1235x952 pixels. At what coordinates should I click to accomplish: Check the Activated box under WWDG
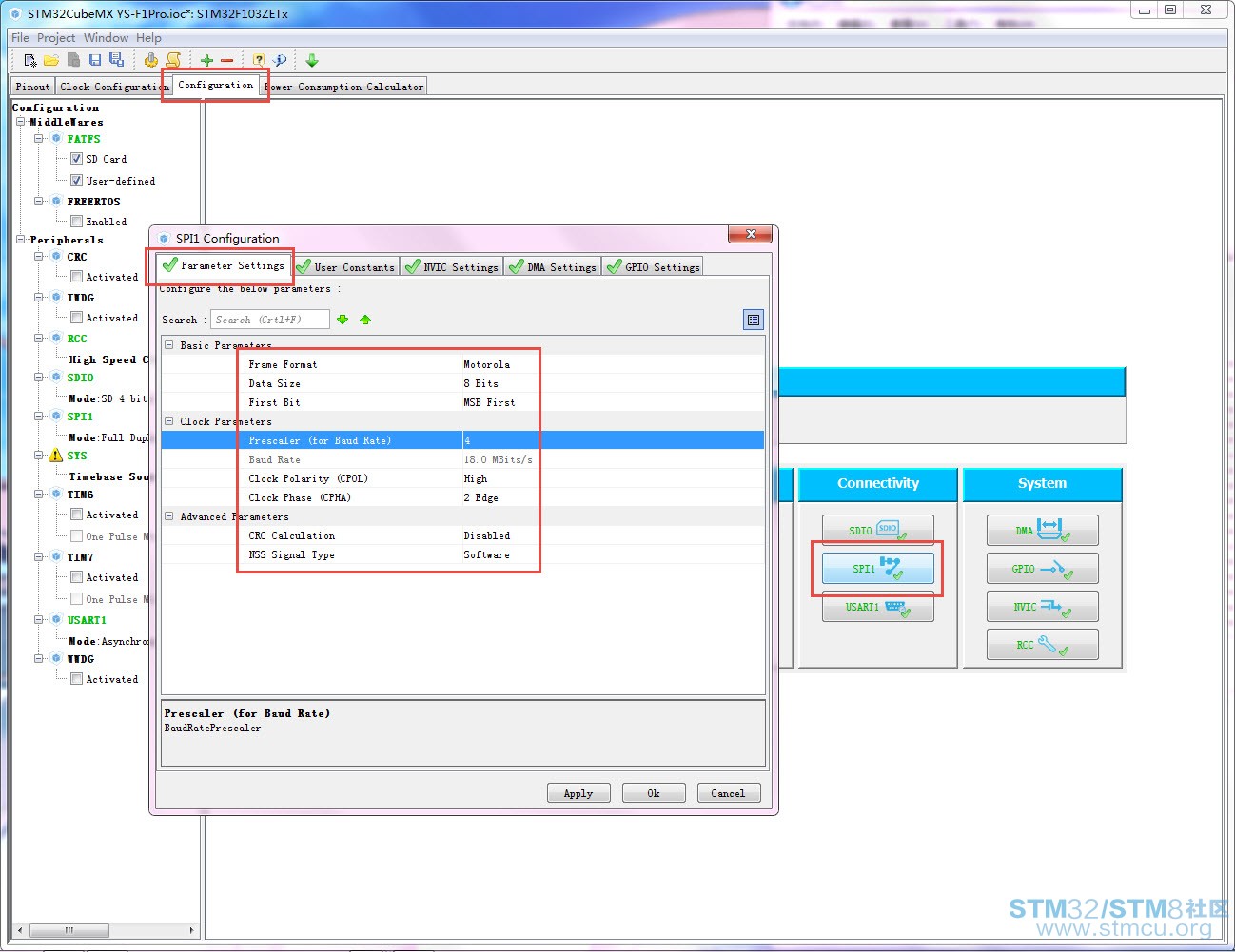77,679
